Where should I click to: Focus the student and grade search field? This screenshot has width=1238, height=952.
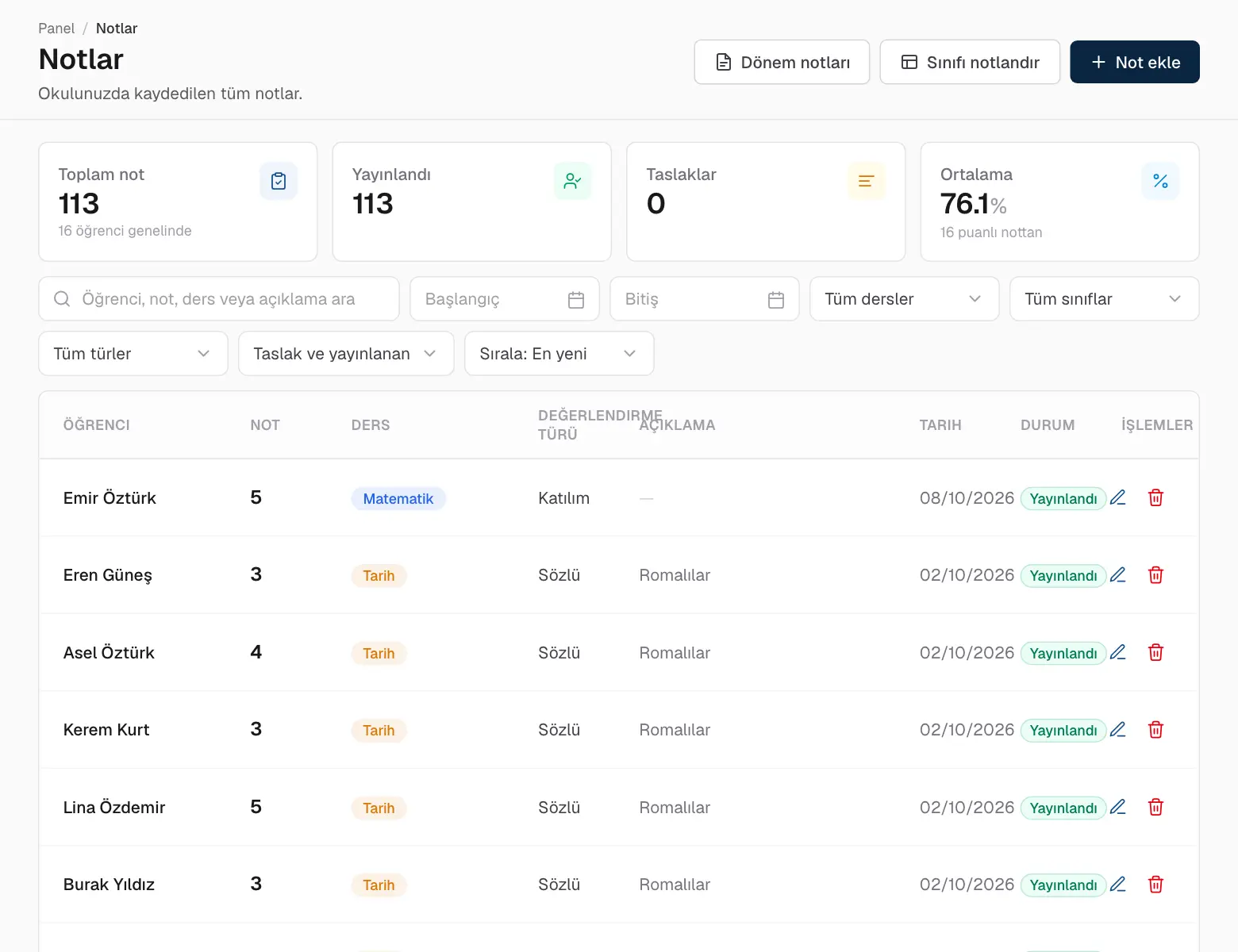219,299
